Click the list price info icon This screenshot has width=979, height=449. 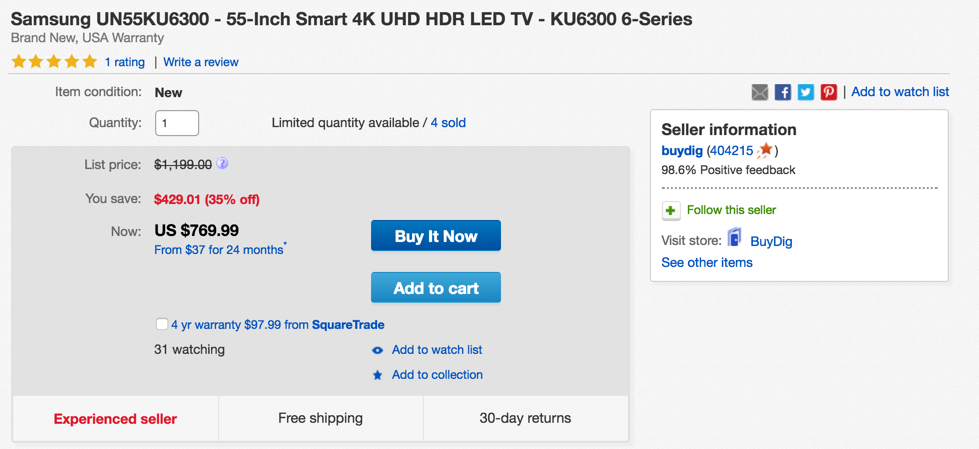click(x=223, y=164)
